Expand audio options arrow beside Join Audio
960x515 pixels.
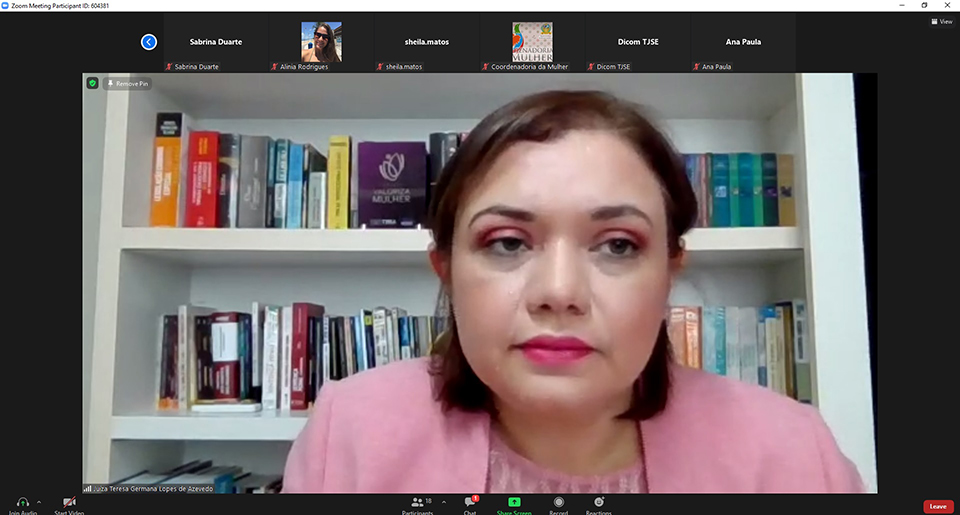(x=39, y=502)
